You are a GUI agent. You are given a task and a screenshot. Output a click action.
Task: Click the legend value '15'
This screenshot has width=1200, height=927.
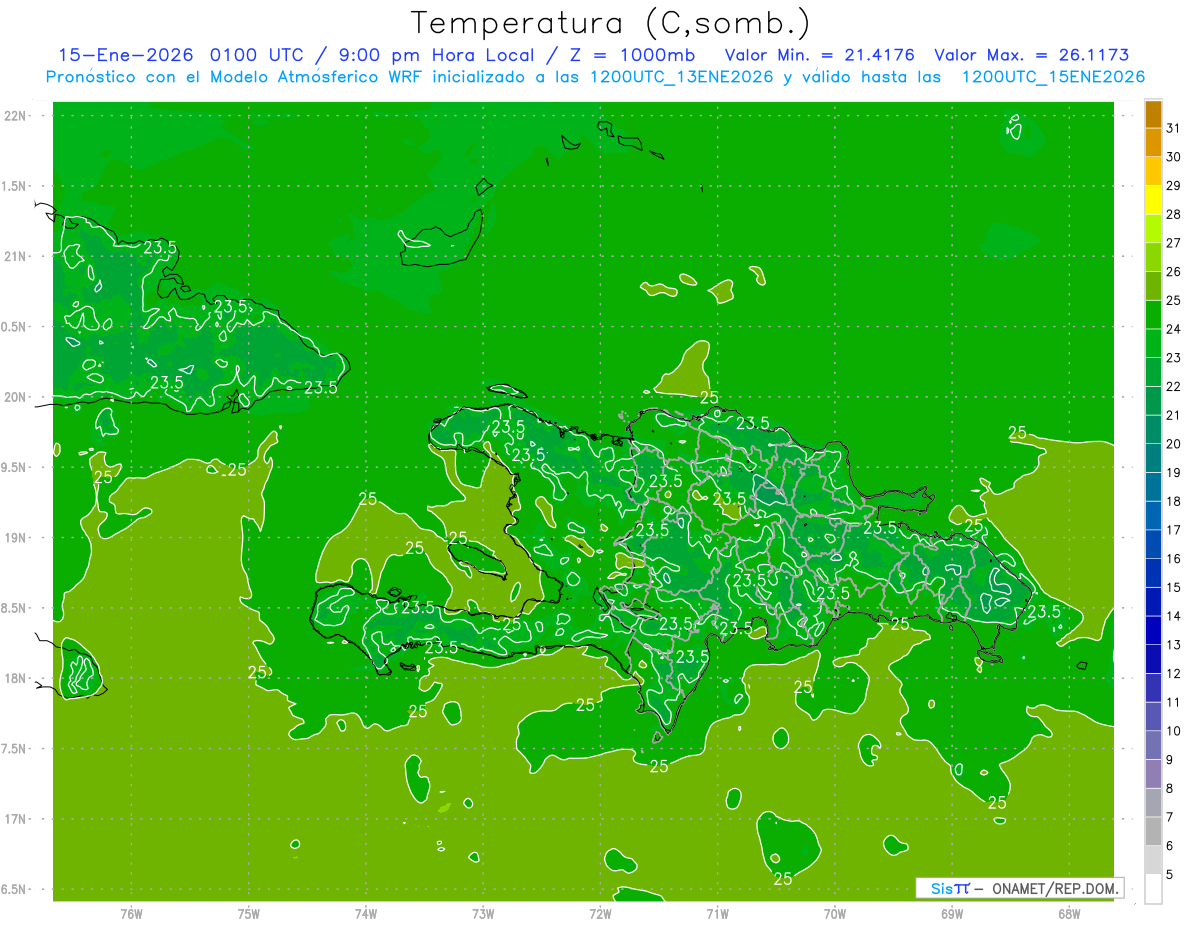[1174, 587]
